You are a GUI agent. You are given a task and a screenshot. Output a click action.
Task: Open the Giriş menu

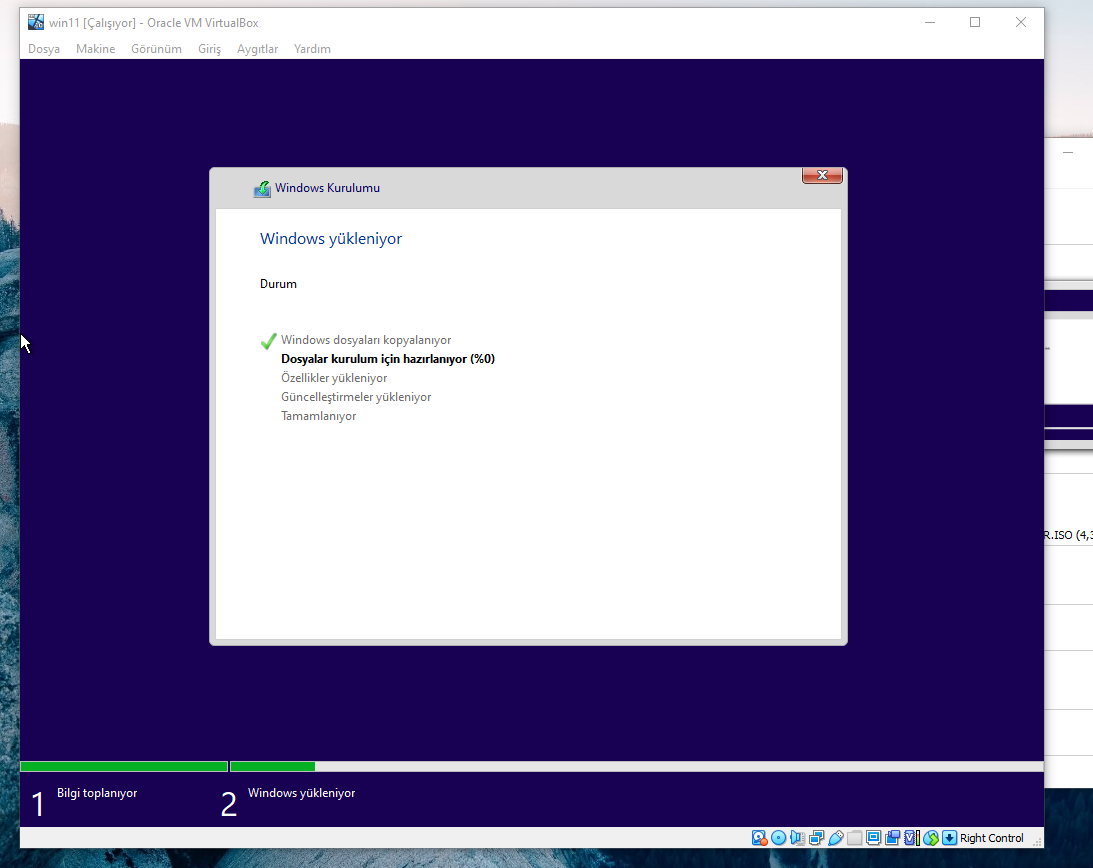coord(209,49)
